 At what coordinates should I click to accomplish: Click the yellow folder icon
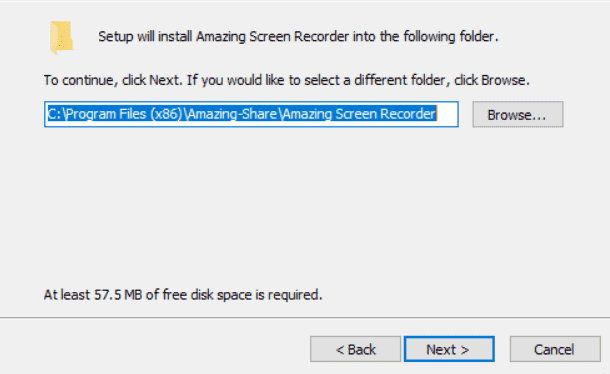pos(61,37)
